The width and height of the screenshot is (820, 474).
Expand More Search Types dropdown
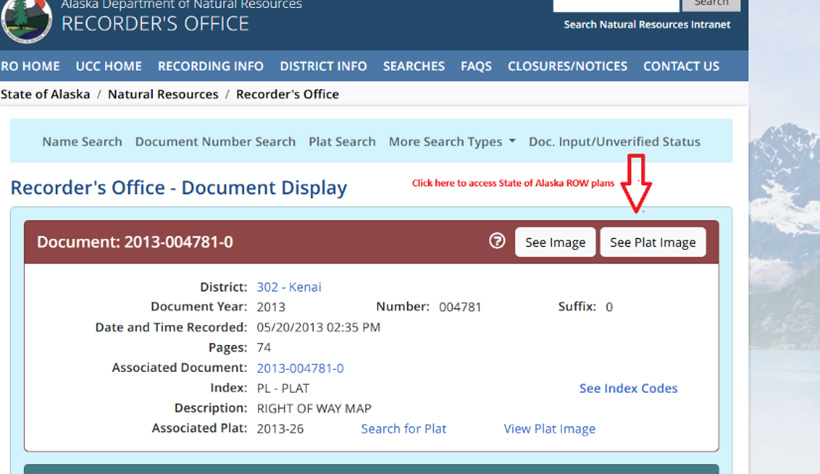pos(452,142)
